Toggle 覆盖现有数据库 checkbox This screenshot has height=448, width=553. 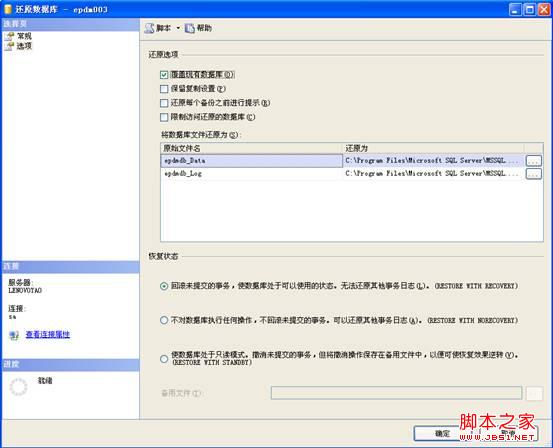164,75
